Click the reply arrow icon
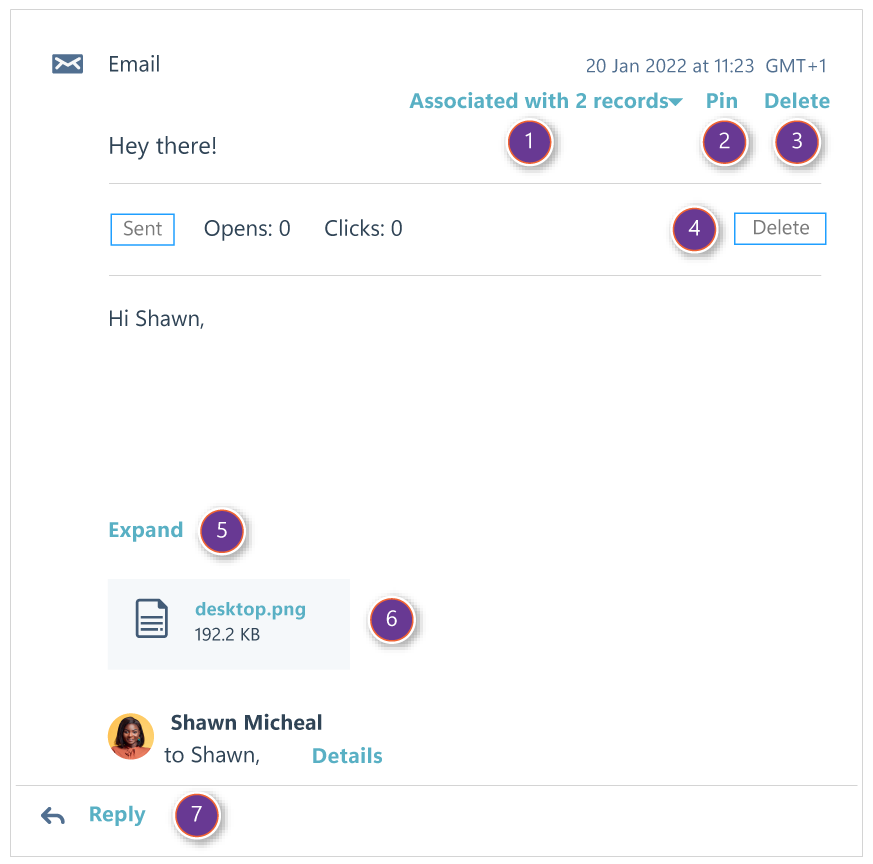873x864 pixels. (x=53, y=816)
